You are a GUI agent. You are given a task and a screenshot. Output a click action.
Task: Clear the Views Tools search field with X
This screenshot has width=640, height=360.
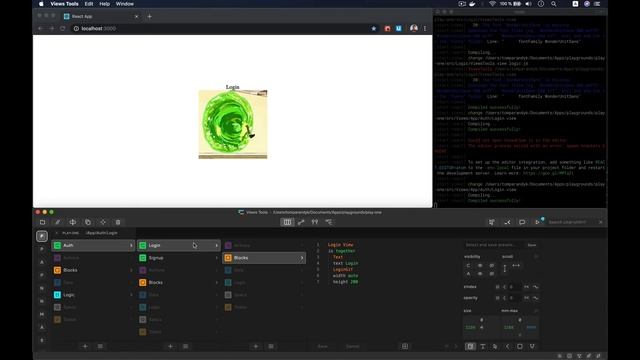tap(600, 222)
